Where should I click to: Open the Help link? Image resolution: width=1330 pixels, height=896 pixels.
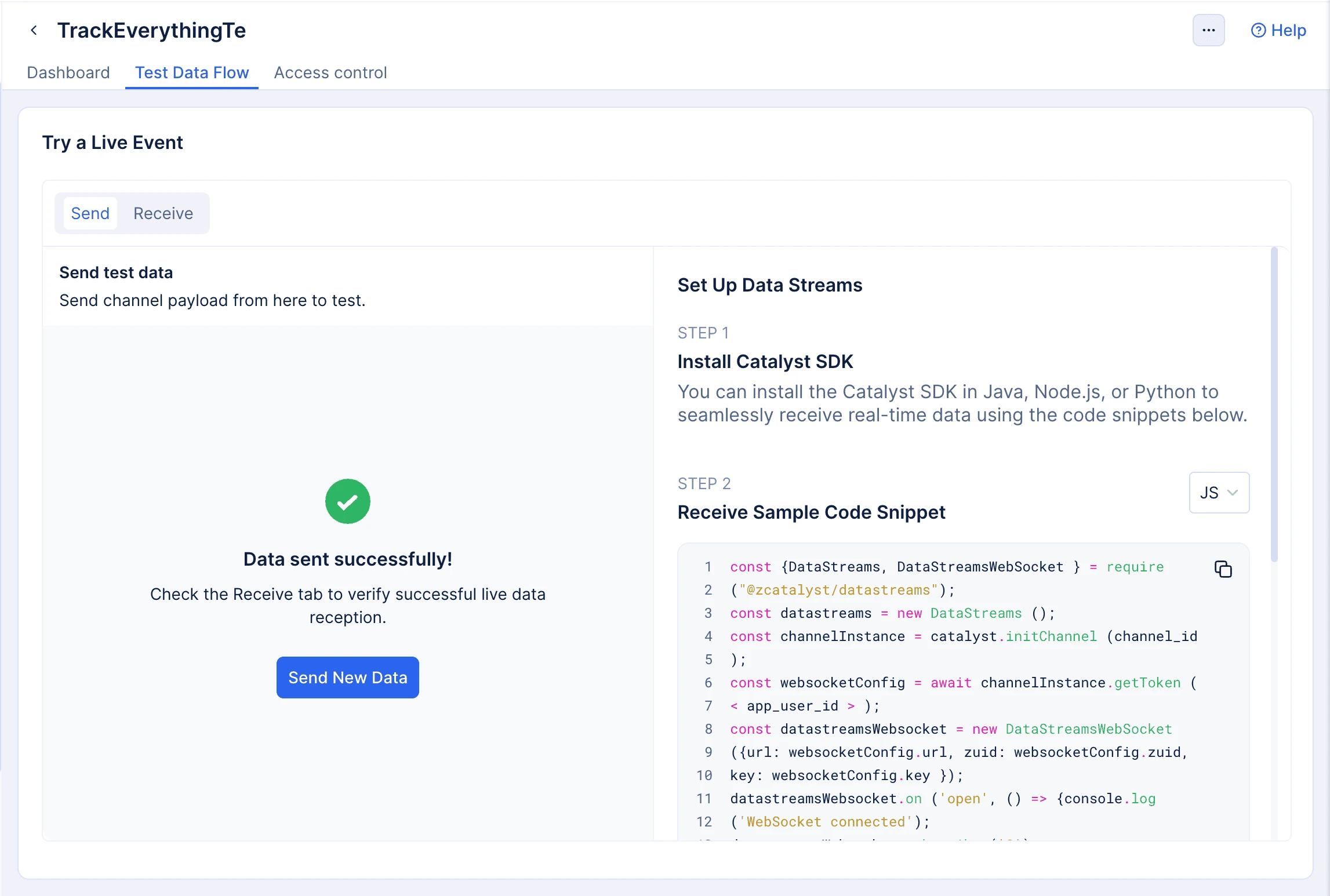click(1278, 30)
